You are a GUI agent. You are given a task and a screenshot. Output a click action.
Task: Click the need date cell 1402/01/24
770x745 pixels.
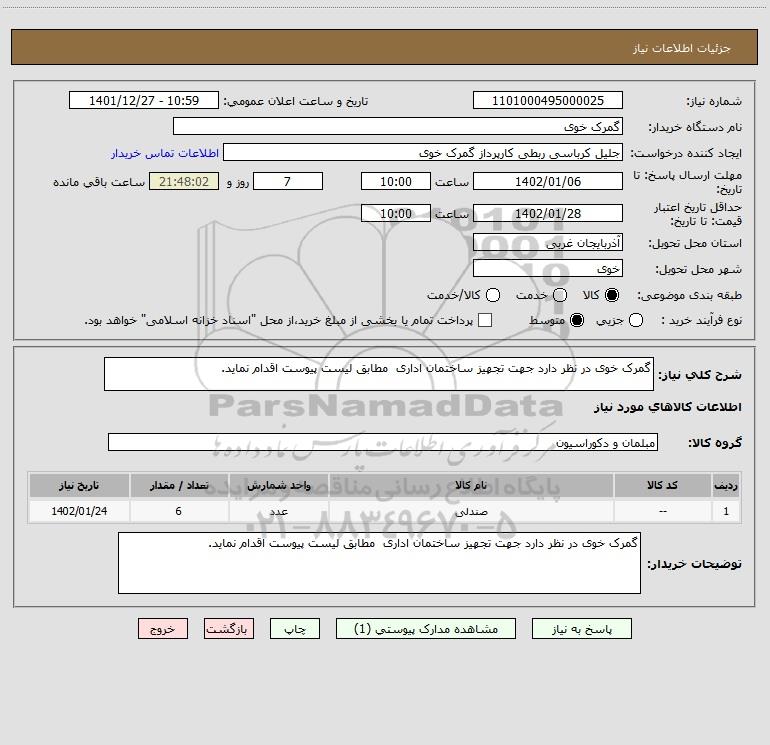(x=79, y=511)
